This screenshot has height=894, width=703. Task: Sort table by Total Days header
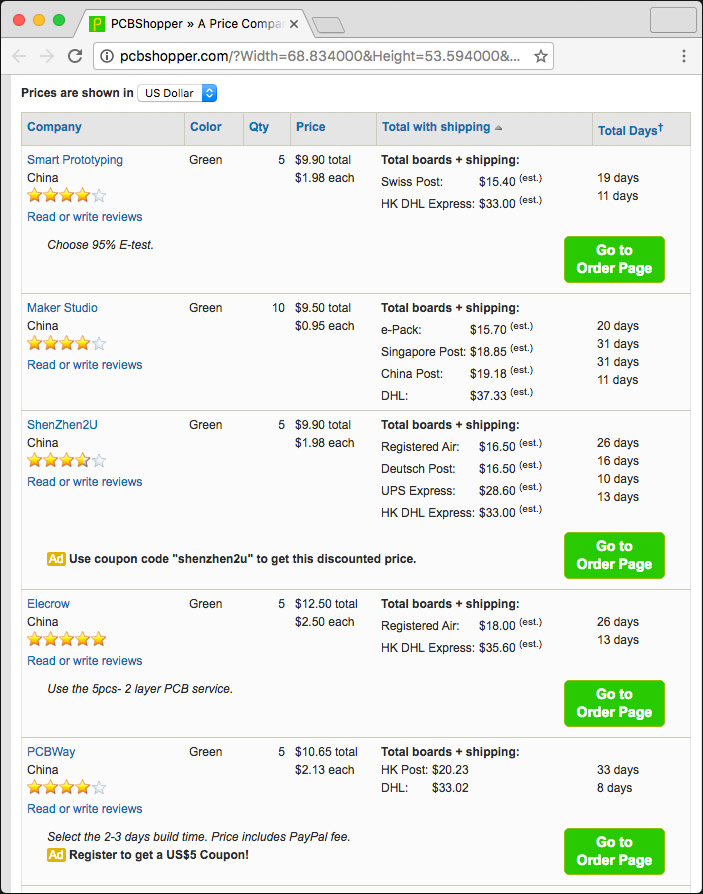627,131
